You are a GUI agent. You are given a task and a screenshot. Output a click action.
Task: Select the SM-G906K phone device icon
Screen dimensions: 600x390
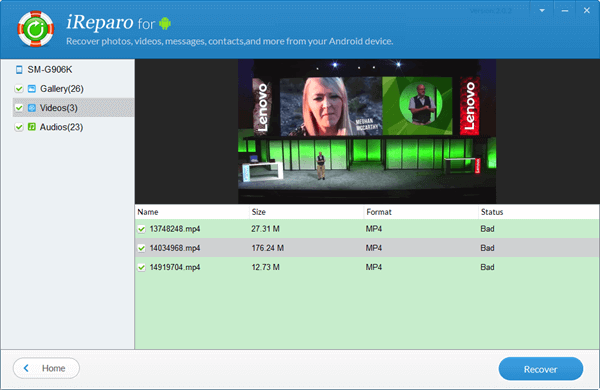point(19,70)
